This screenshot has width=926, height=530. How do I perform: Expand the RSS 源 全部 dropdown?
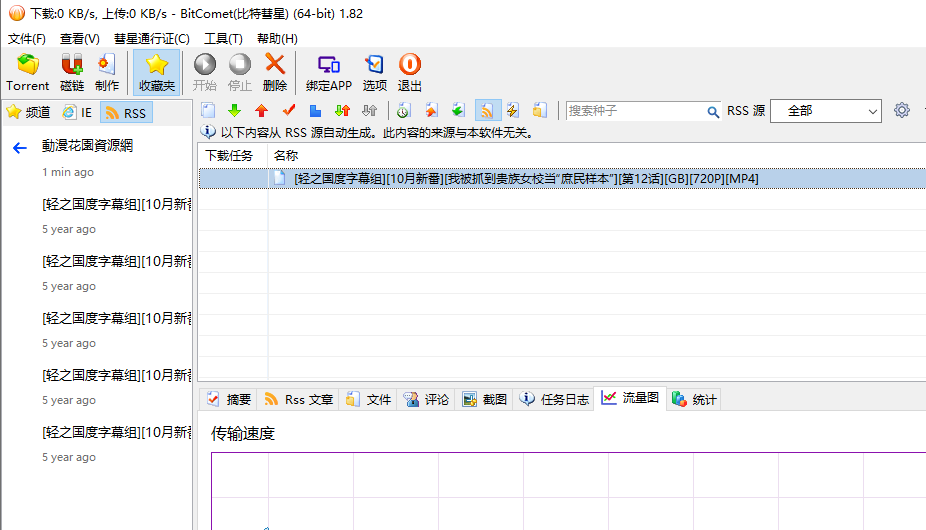coord(826,111)
